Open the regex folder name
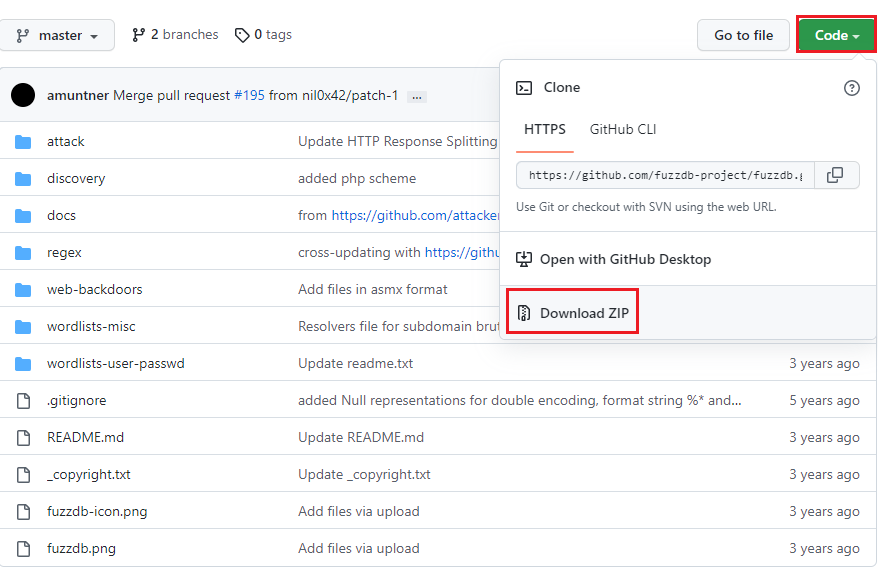 tap(64, 253)
